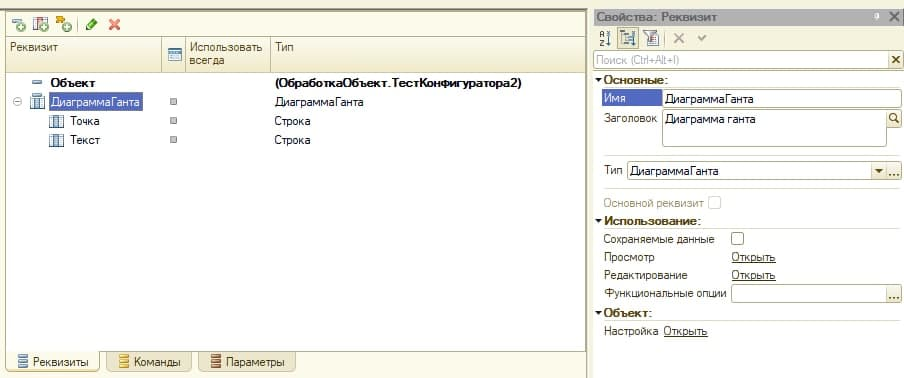Click the property search field
Image resolution: width=904 pixels, height=378 pixels.
(741, 60)
